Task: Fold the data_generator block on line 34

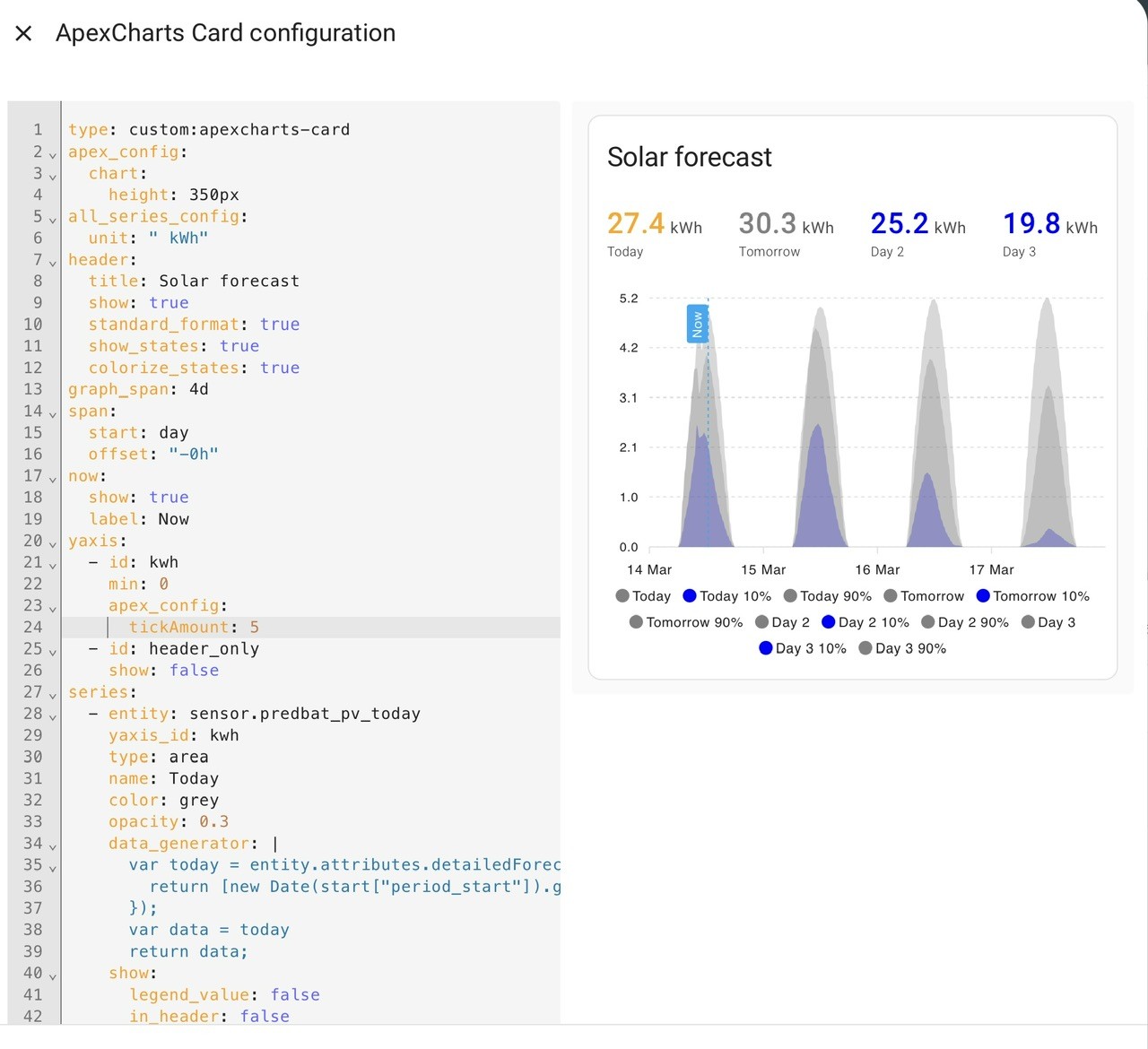Action: (52, 845)
